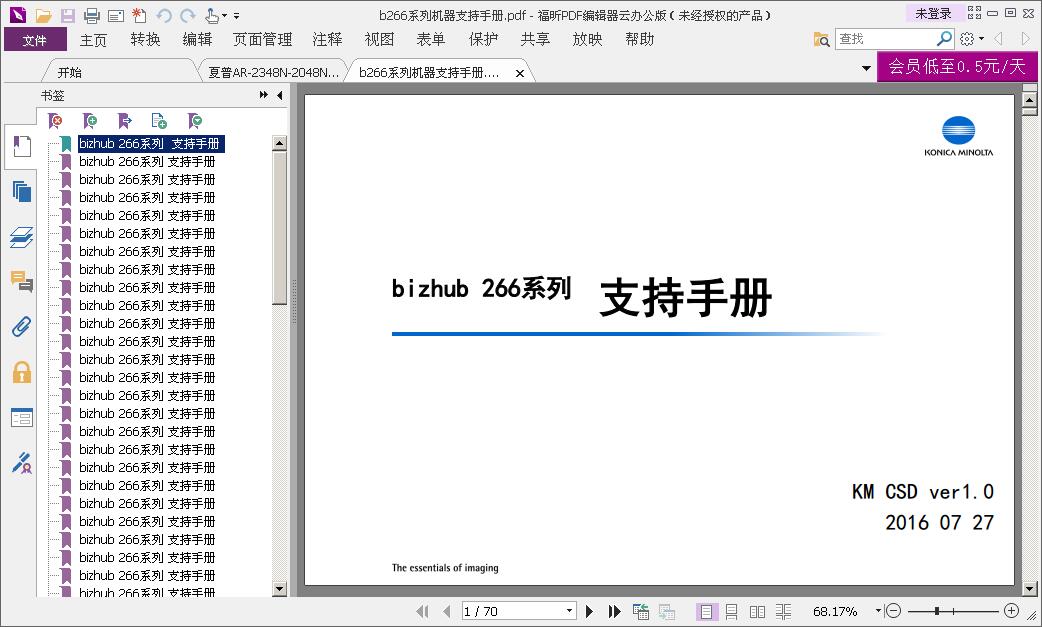Add a new bookmark
Viewport: 1042px width, 627px height.
click(90, 121)
